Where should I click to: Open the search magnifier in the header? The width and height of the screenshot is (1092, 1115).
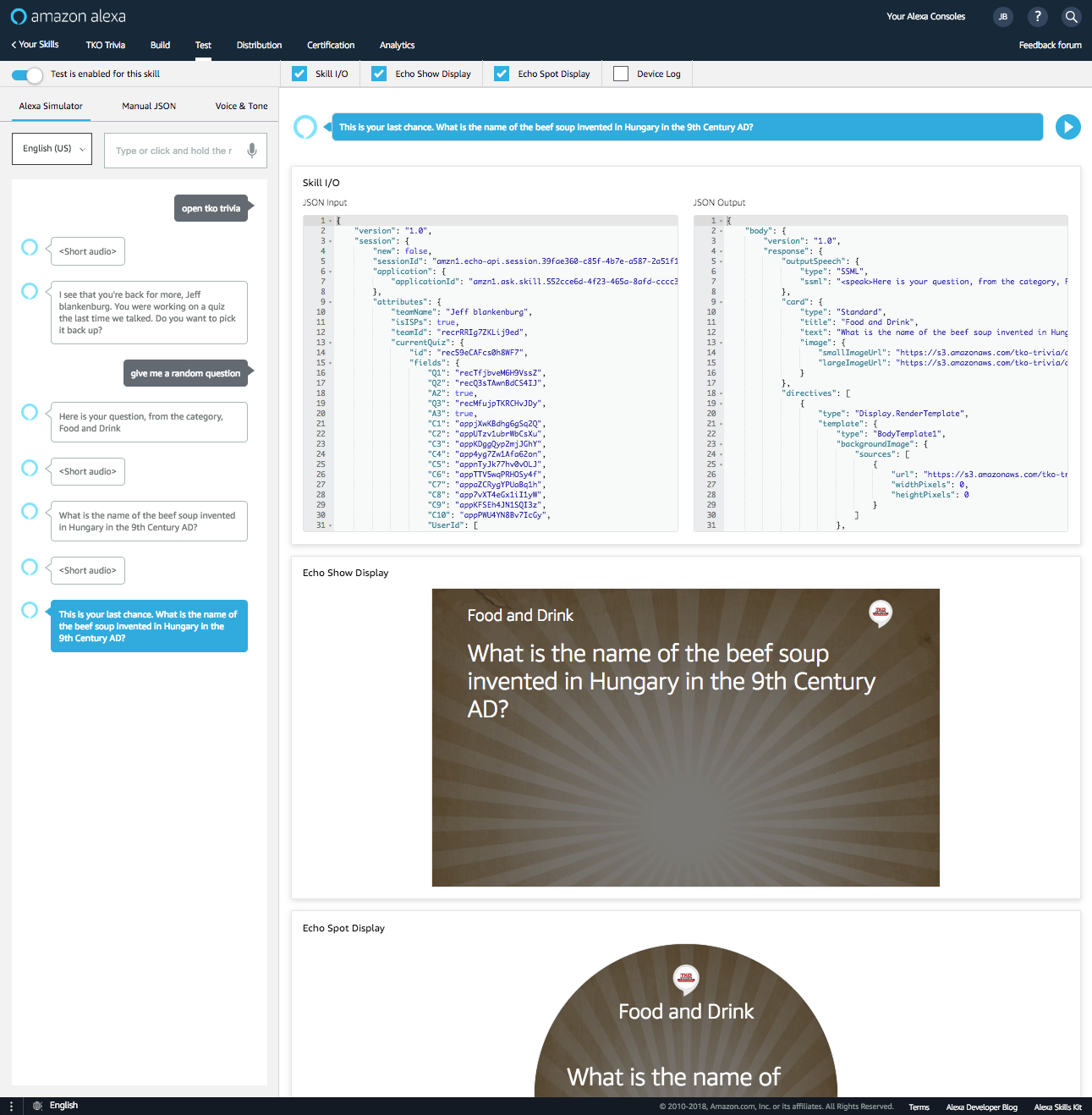point(1071,17)
